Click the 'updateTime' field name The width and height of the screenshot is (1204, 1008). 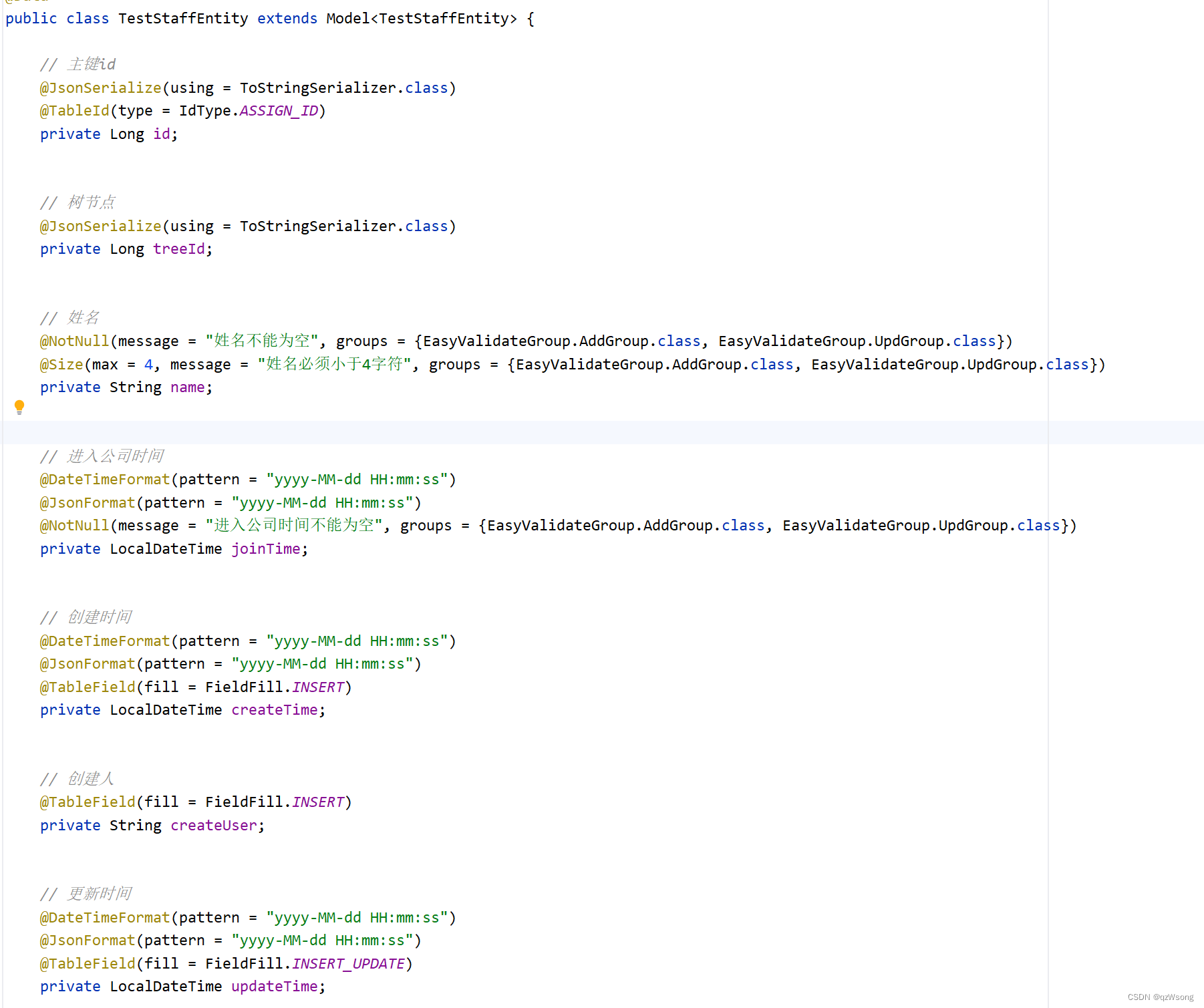point(275,987)
